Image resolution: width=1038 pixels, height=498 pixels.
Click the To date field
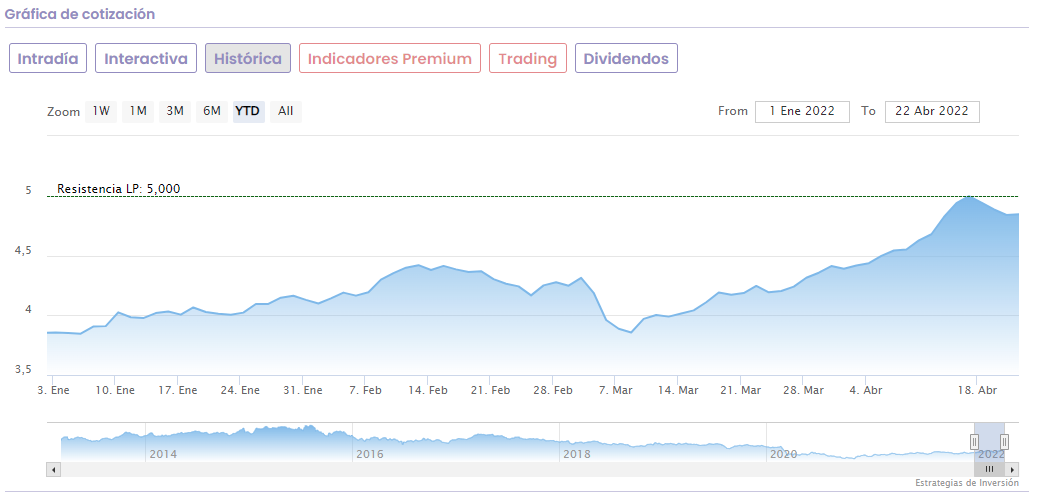tap(932, 111)
